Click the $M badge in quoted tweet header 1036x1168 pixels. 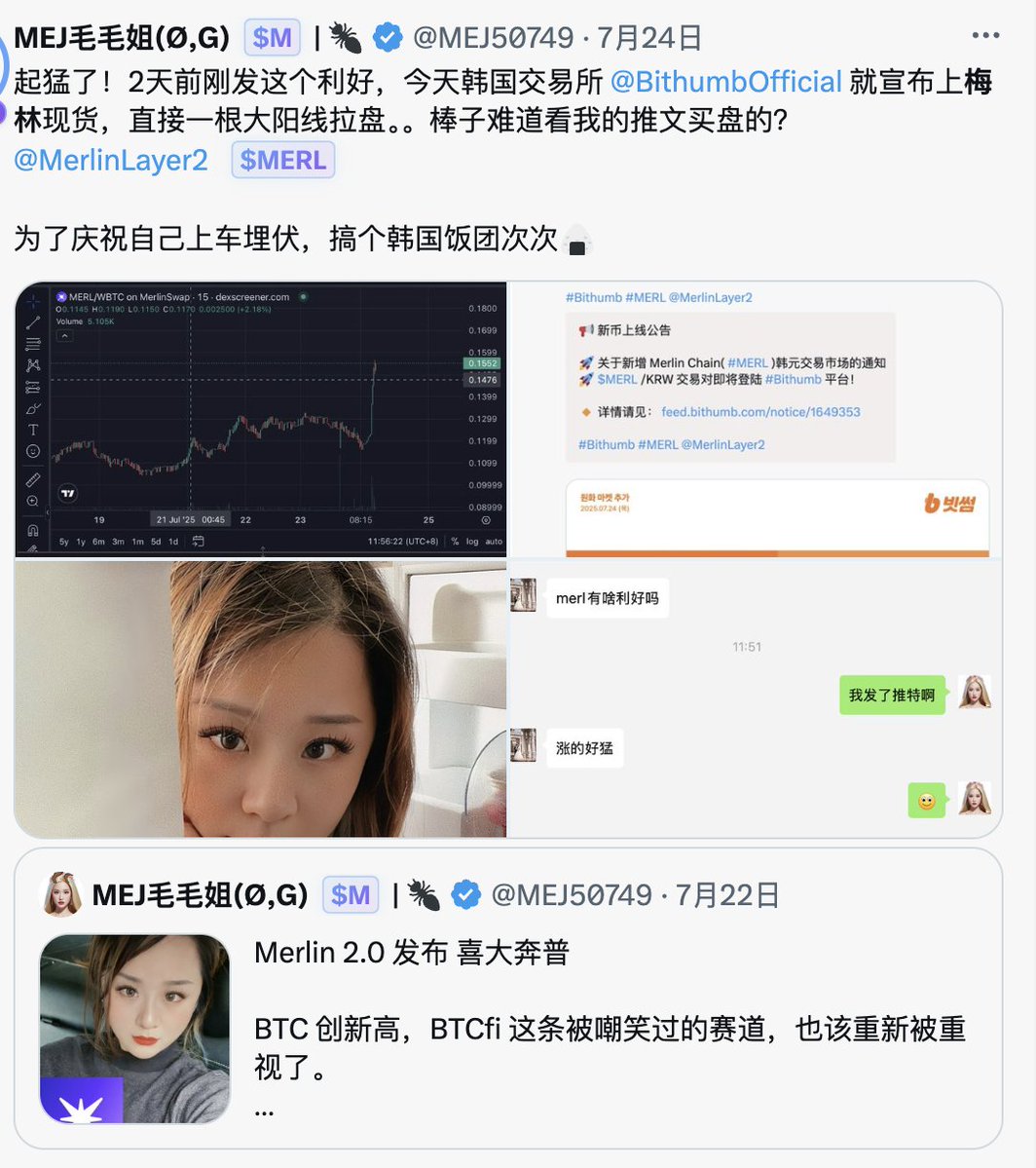351,894
